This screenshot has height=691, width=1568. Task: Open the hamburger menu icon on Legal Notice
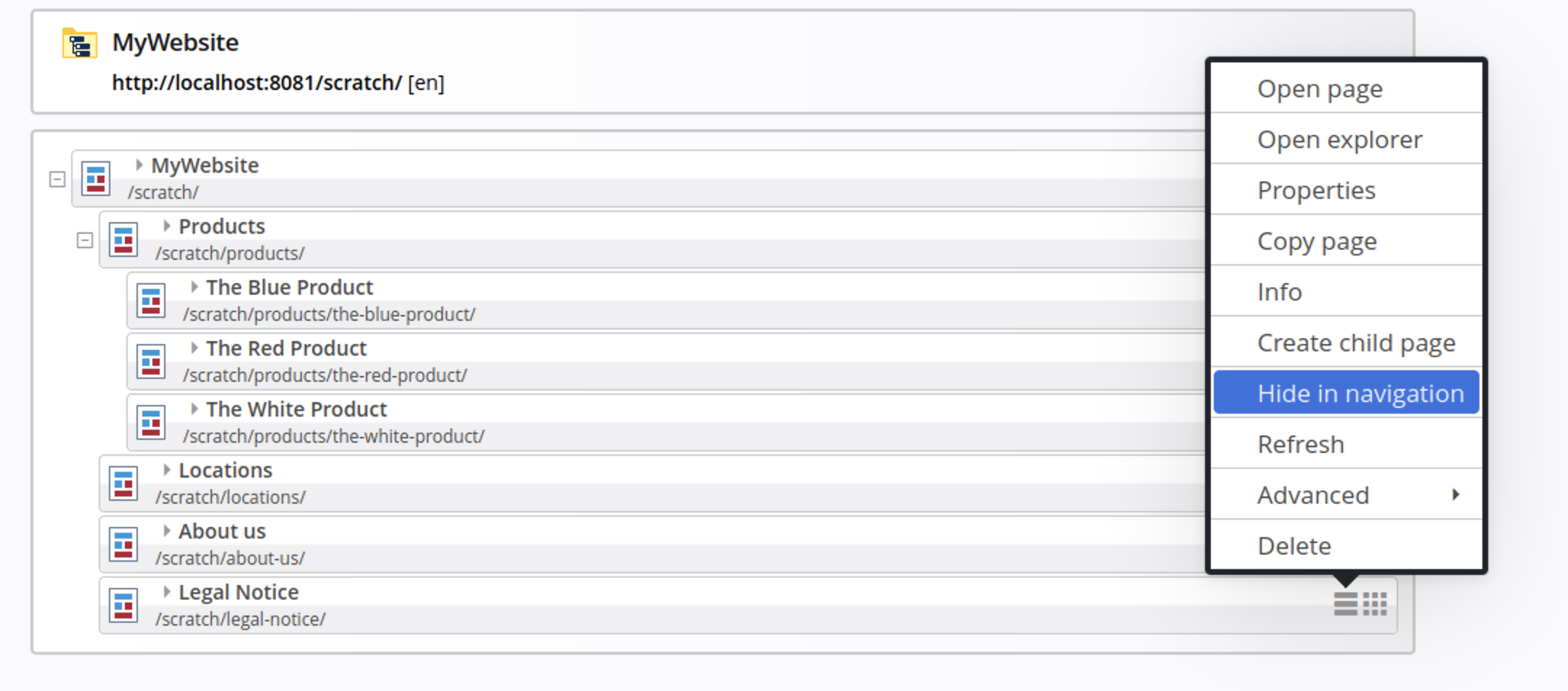[x=1345, y=604]
